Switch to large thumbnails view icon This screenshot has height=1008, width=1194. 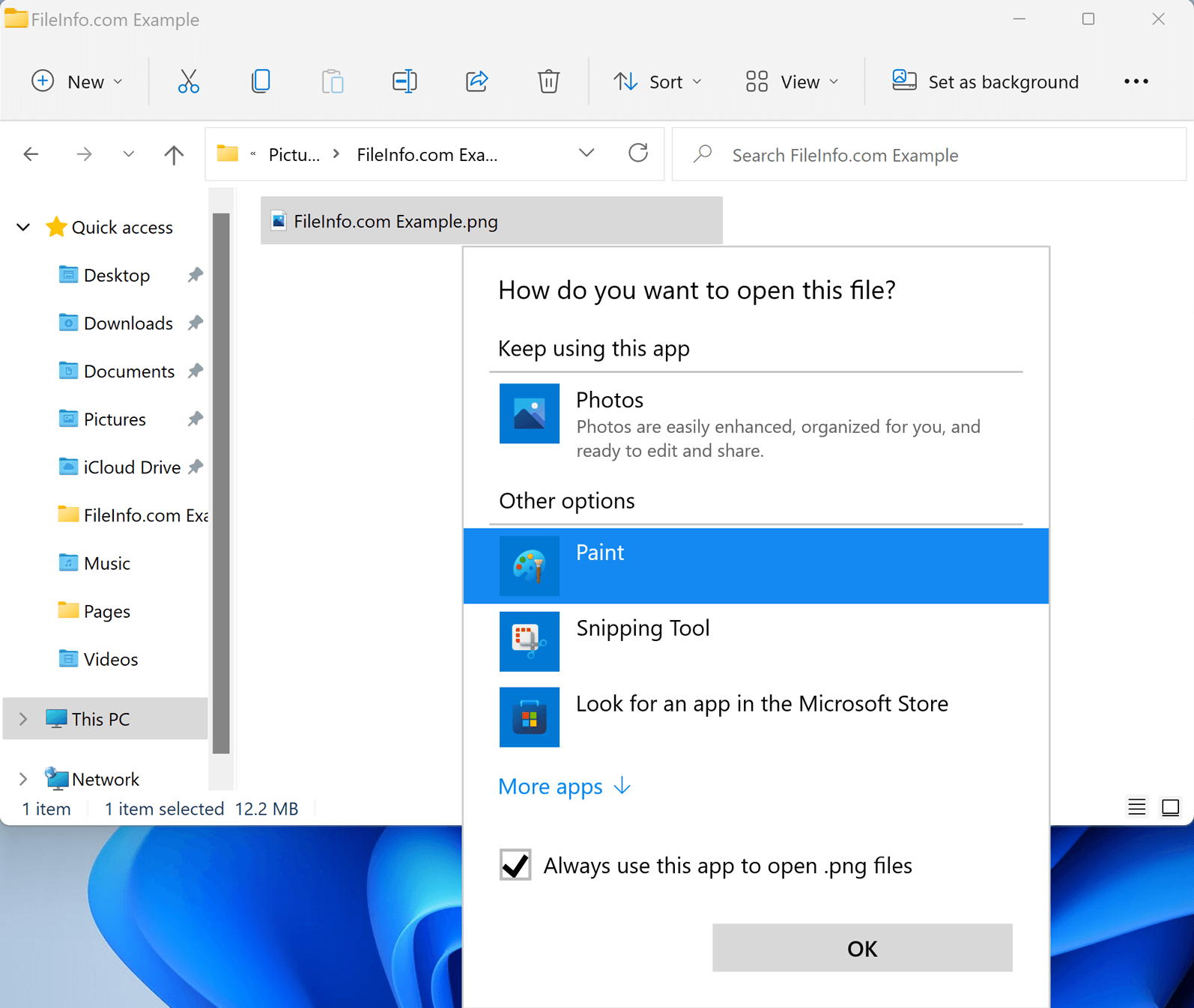pos(1170,807)
